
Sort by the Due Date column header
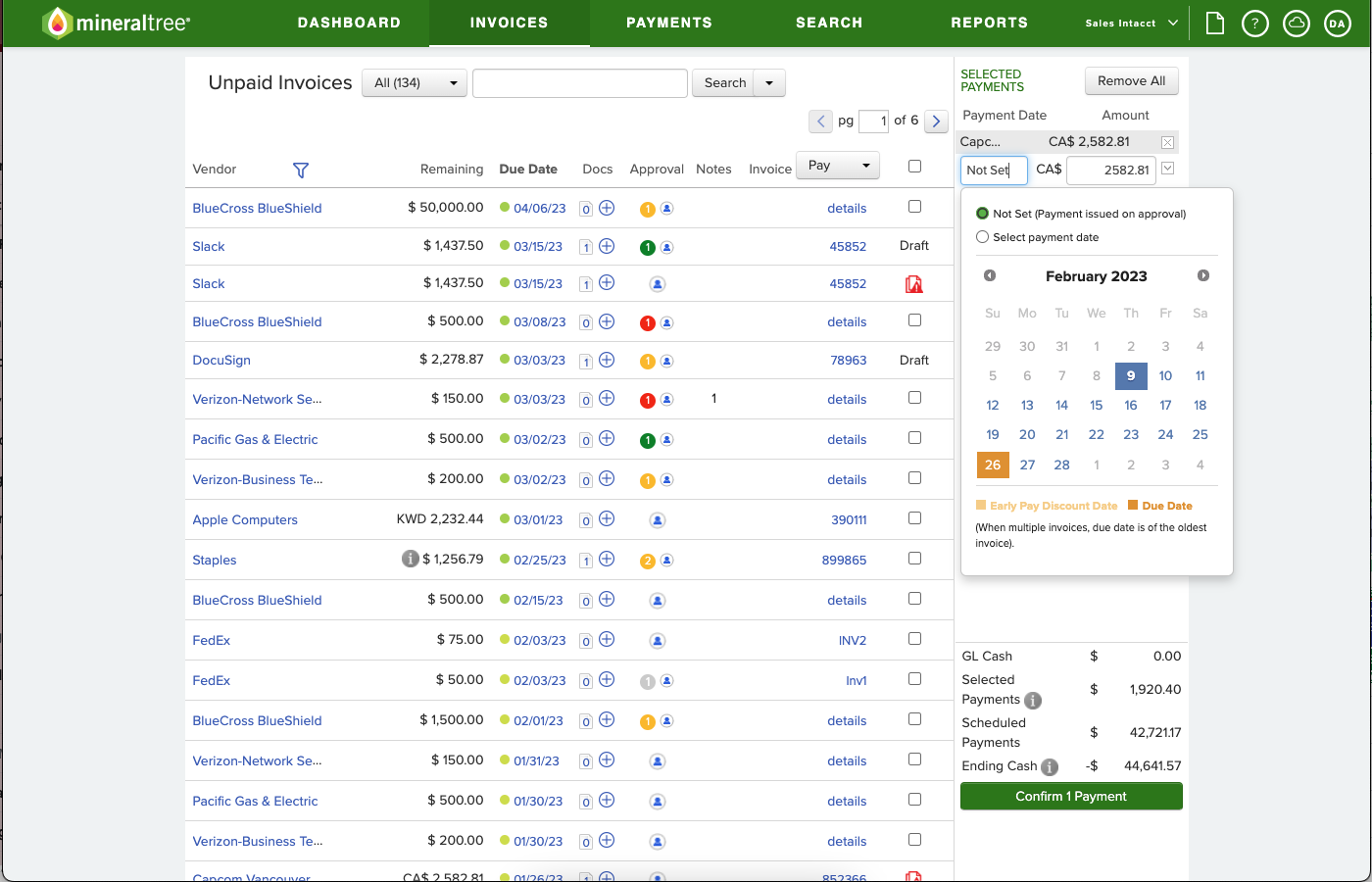click(x=528, y=170)
